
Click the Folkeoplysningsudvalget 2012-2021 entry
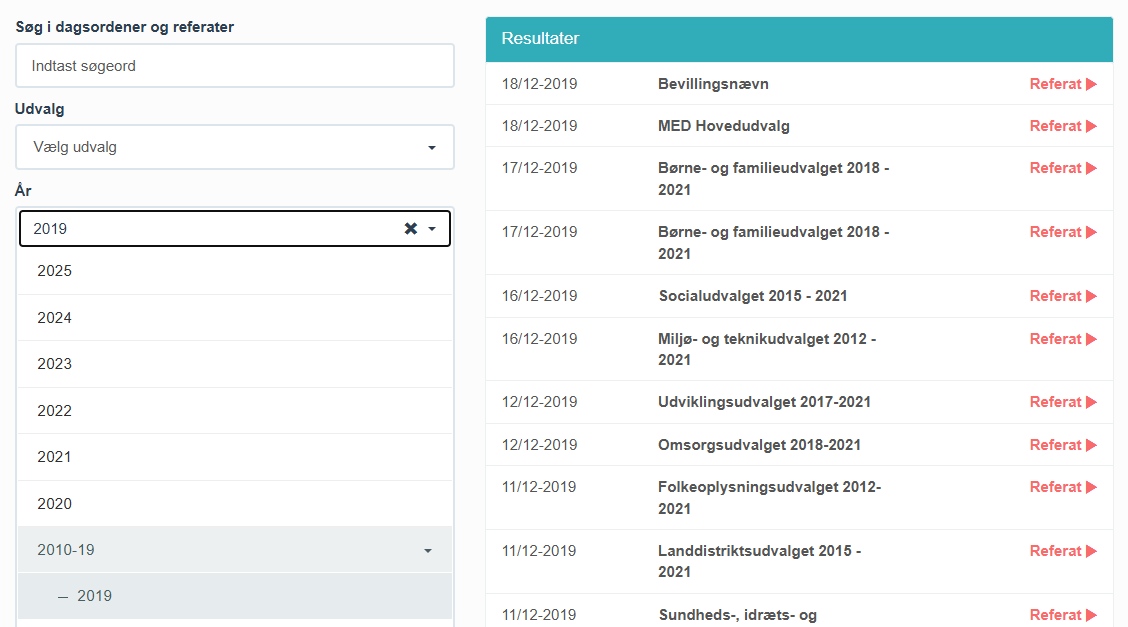(769, 497)
